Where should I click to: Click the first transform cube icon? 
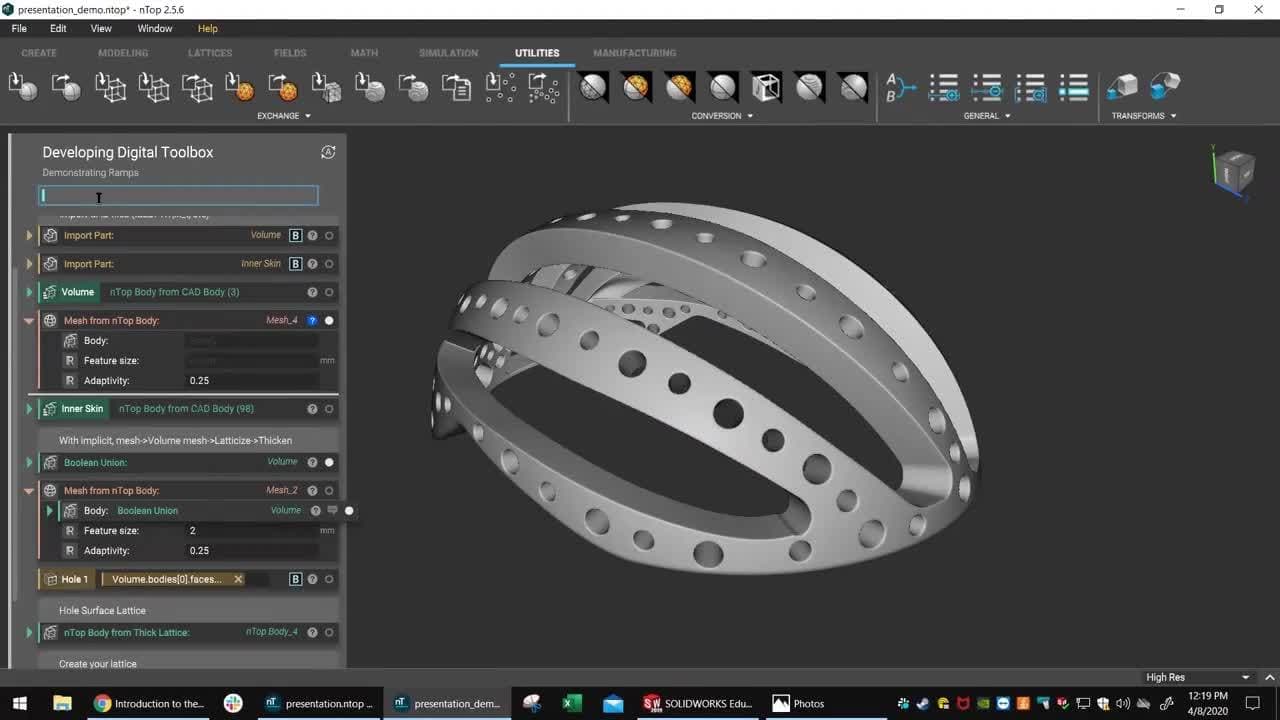1122,87
